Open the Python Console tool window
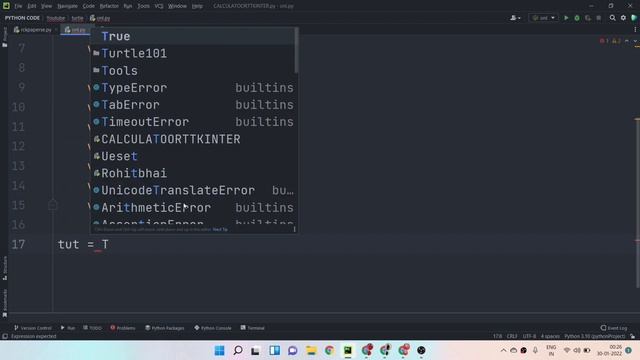Screen dimensions: 640x360 pos(213,328)
